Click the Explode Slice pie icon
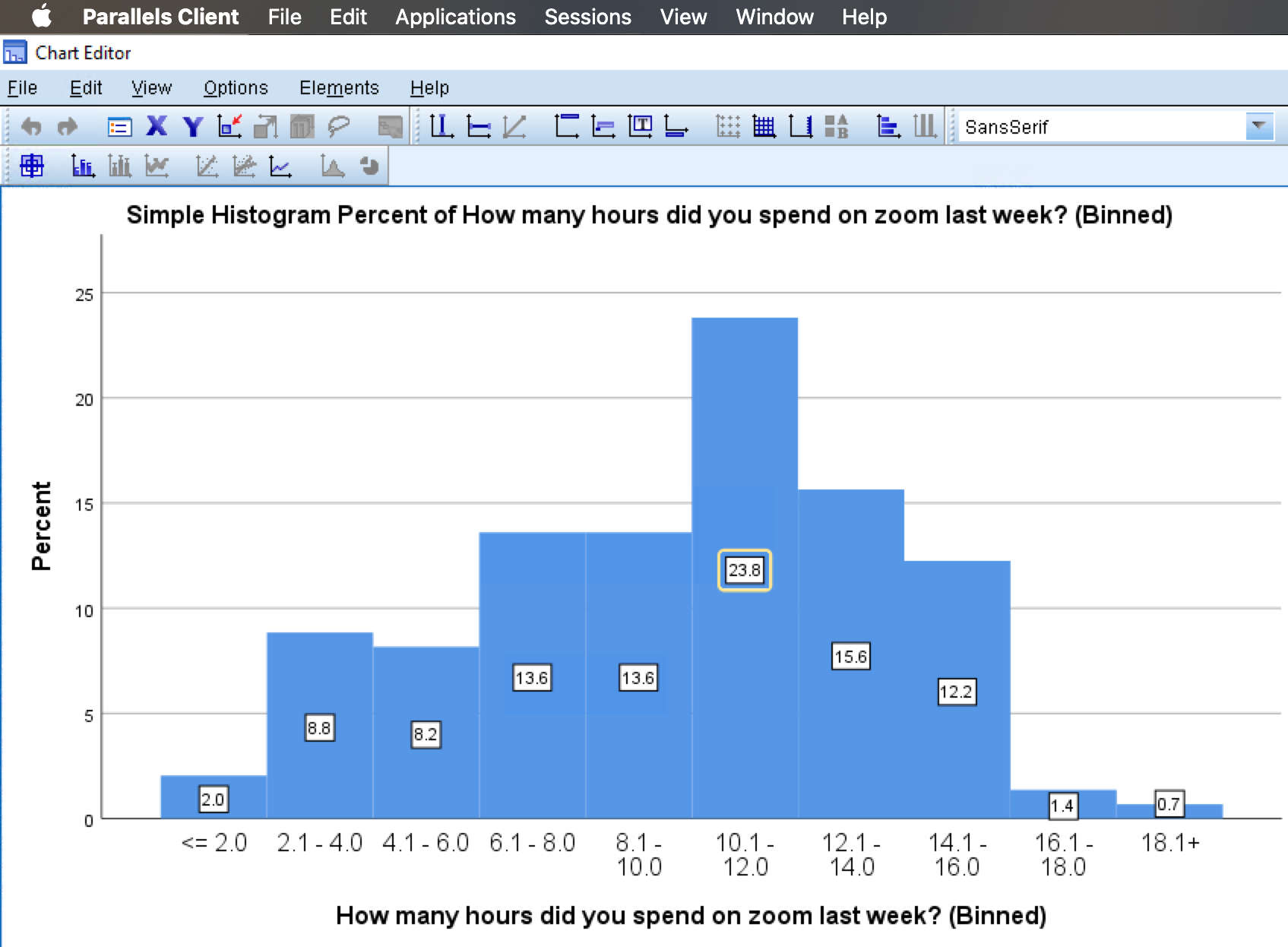1288x947 pixels. (x=369, y=165)
